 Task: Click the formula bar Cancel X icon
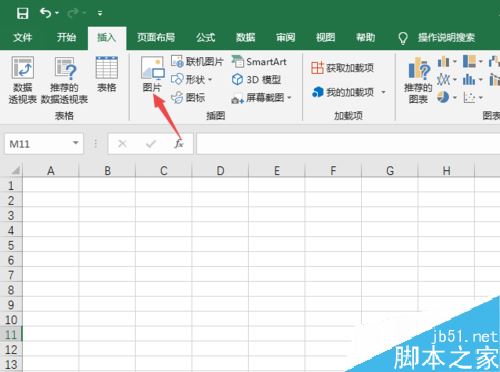(x=122, y=144)
